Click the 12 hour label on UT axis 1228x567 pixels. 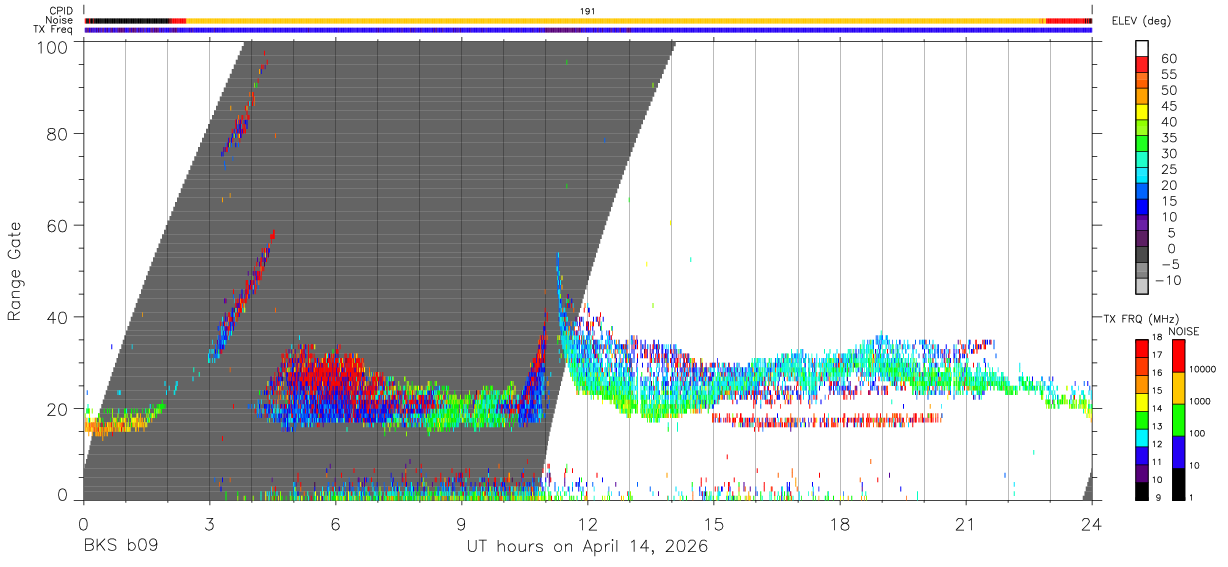click(x=588, y=525)
